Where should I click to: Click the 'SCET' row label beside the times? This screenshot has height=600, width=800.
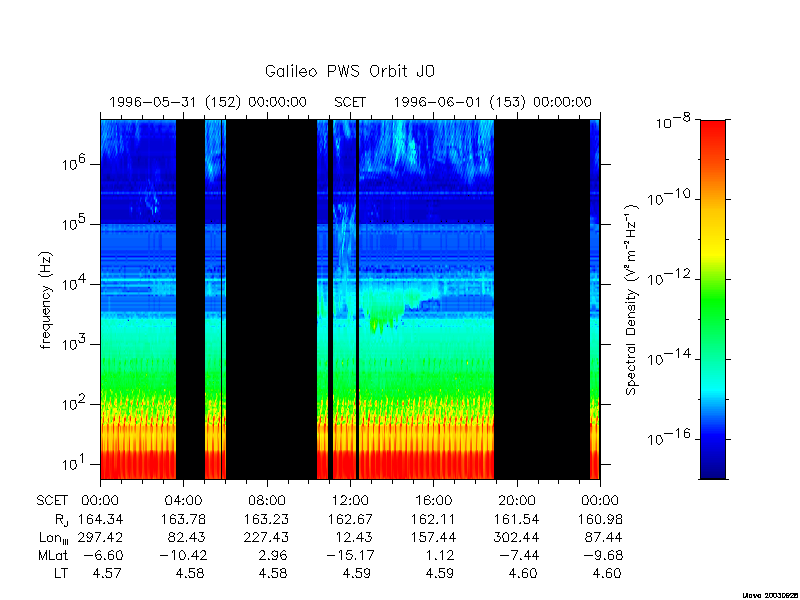(52, 501)
